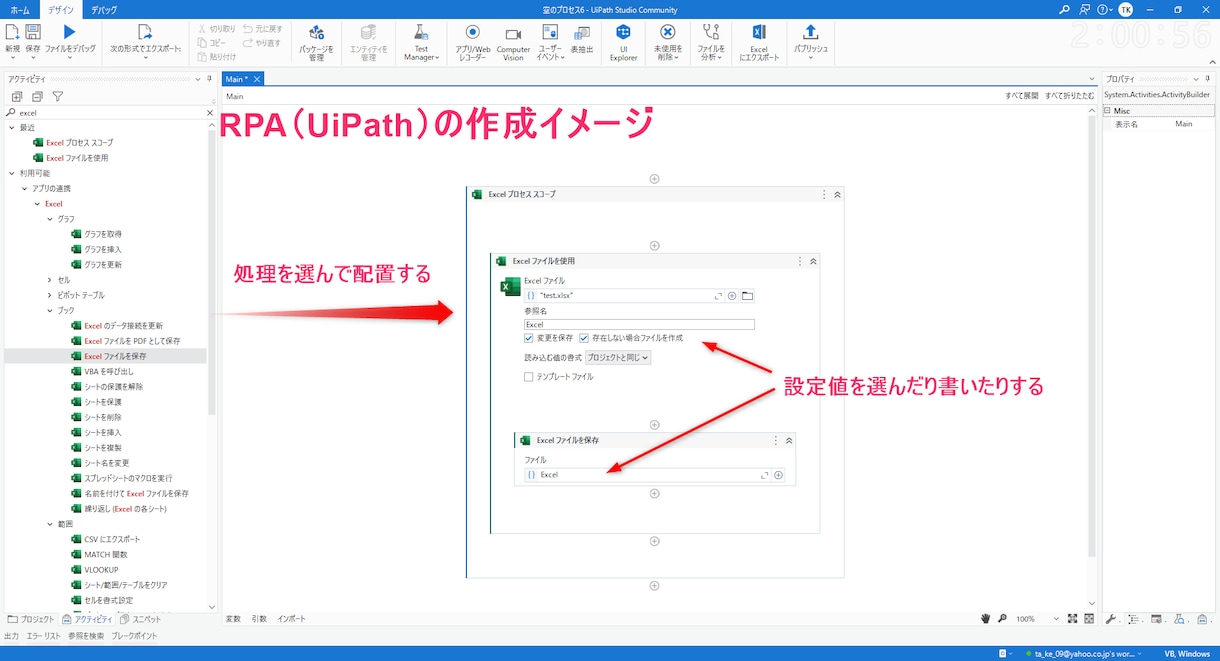This screenshot has height=661, width=1220.
Task: Collapse the ブック tree node
Action: [50, 310]
